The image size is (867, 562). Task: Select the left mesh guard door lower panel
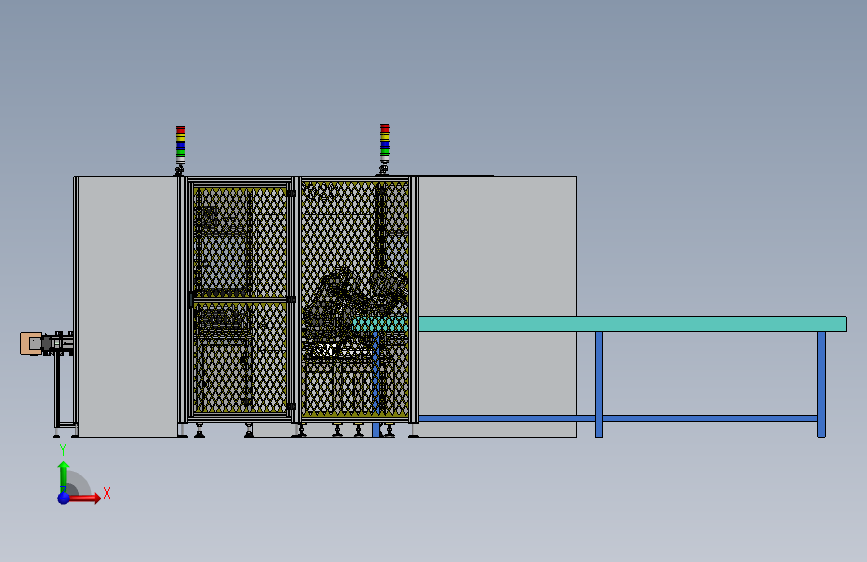[239, 357]
